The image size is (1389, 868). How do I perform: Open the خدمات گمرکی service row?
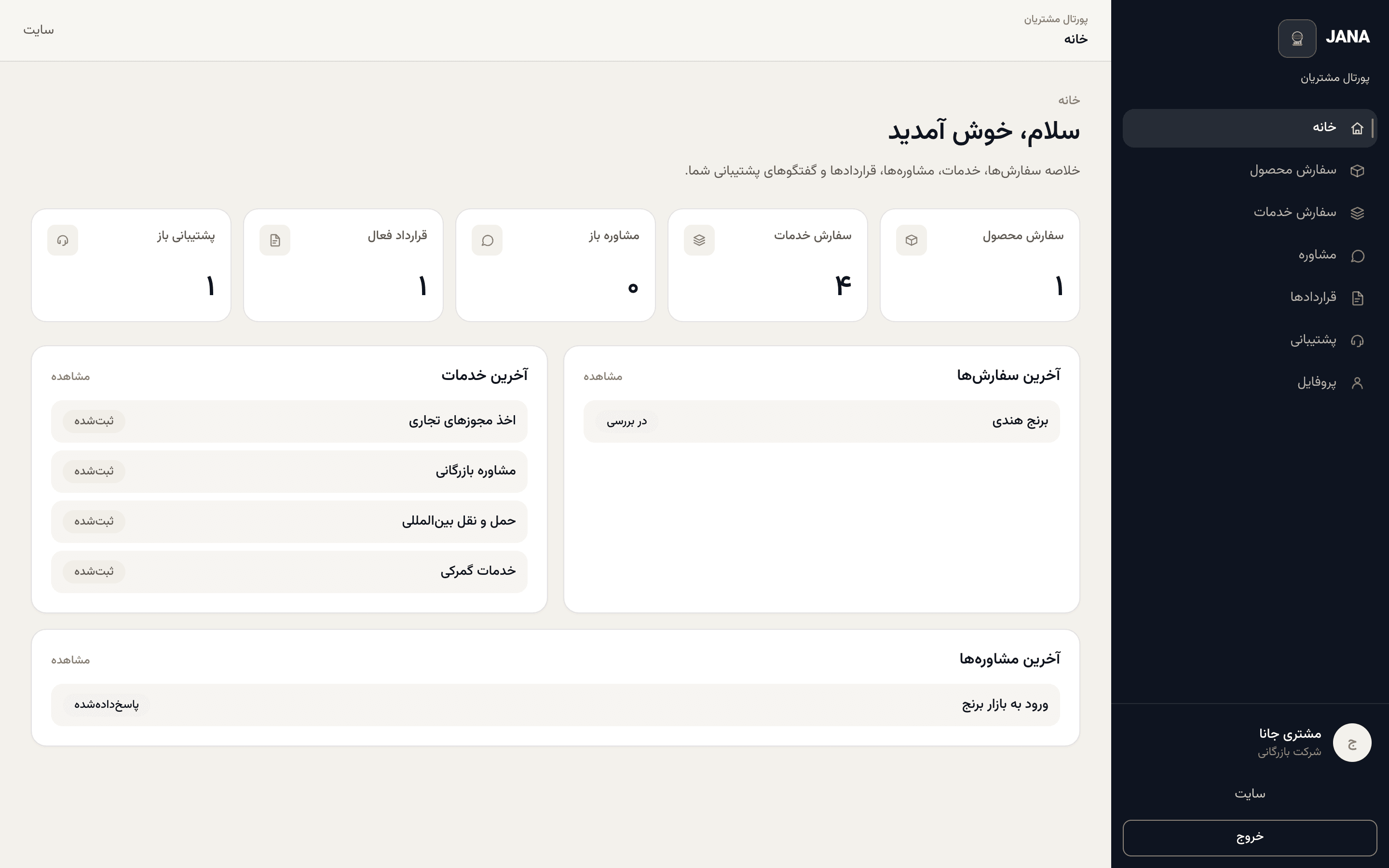(x=289, y=572)
